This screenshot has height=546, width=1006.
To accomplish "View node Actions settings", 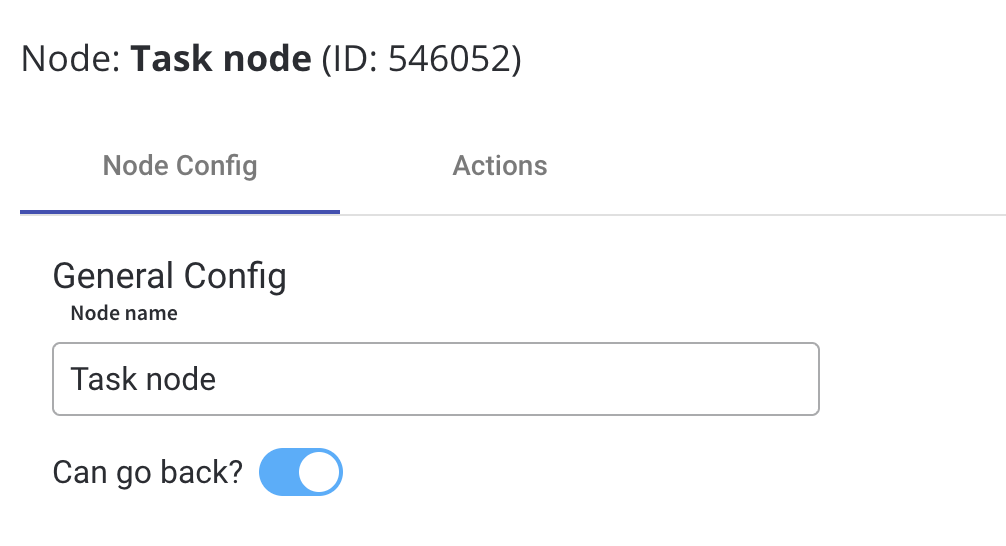I will pyautogui.click(x=500, y=166).
